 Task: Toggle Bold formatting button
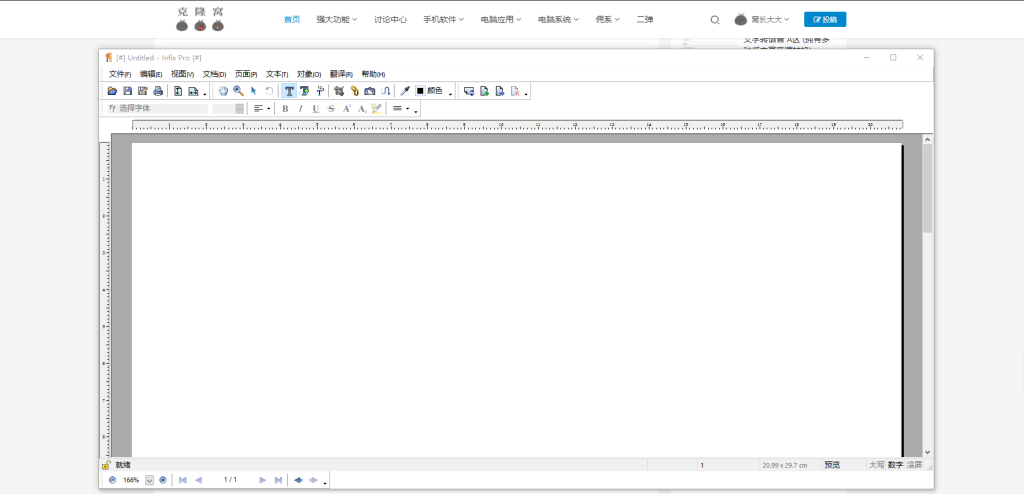285,108
